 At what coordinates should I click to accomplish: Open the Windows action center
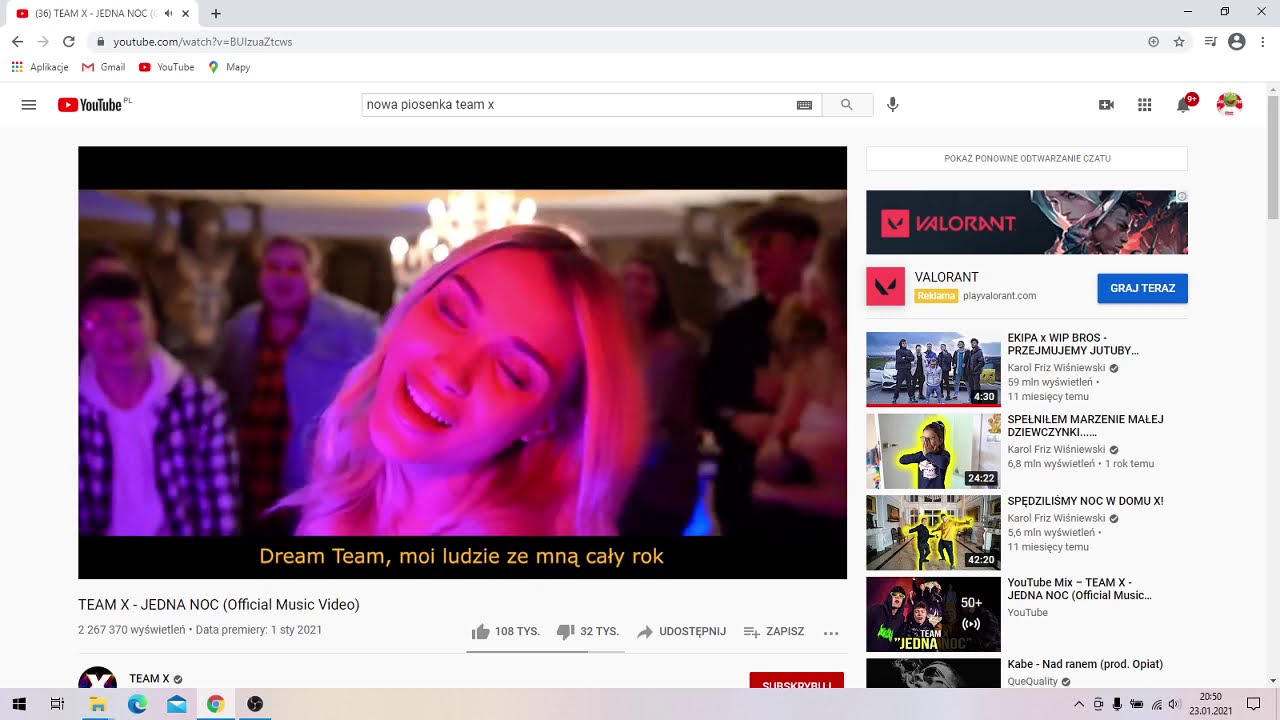tap(1253, 704)
